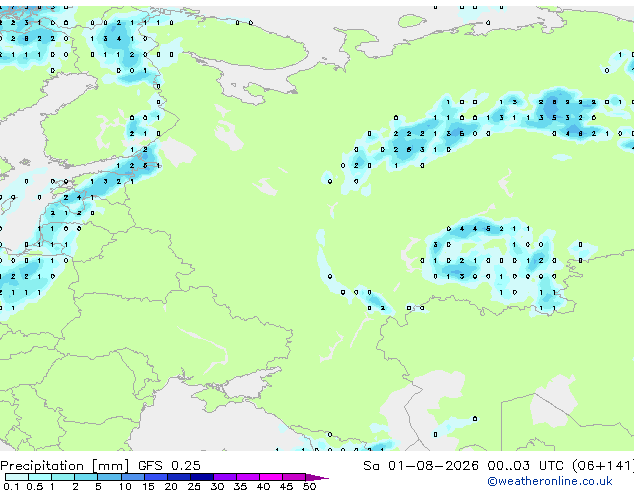634x490 pixels.
Task: Click the "GFS 0.25" model label
Action: pyautogui.click(x=169, y=466)
